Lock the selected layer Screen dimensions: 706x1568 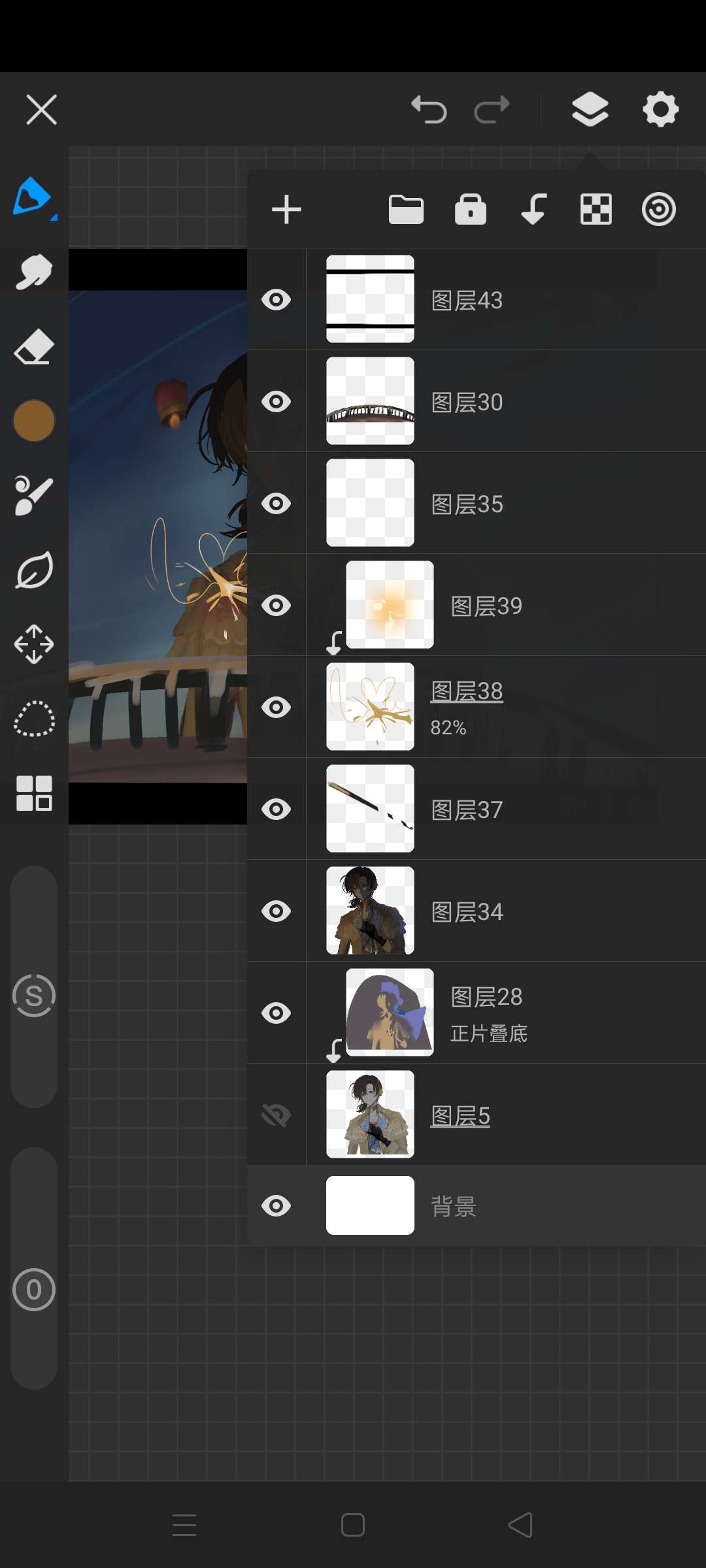click(471, 210)
